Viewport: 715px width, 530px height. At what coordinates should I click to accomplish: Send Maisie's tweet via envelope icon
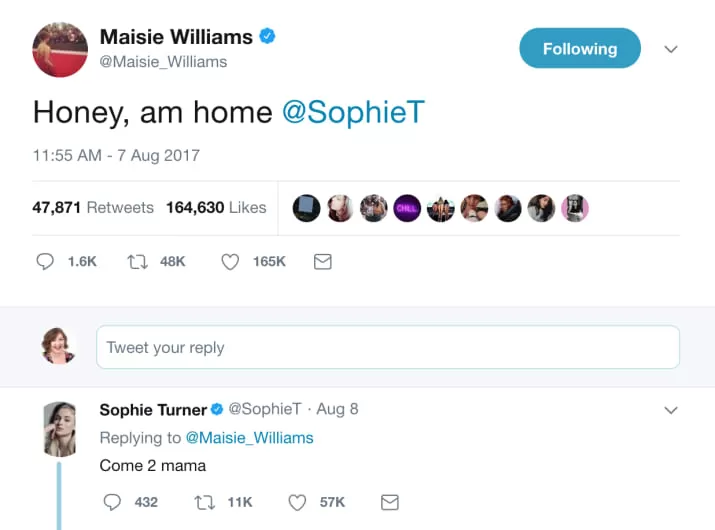coord(323,262)
